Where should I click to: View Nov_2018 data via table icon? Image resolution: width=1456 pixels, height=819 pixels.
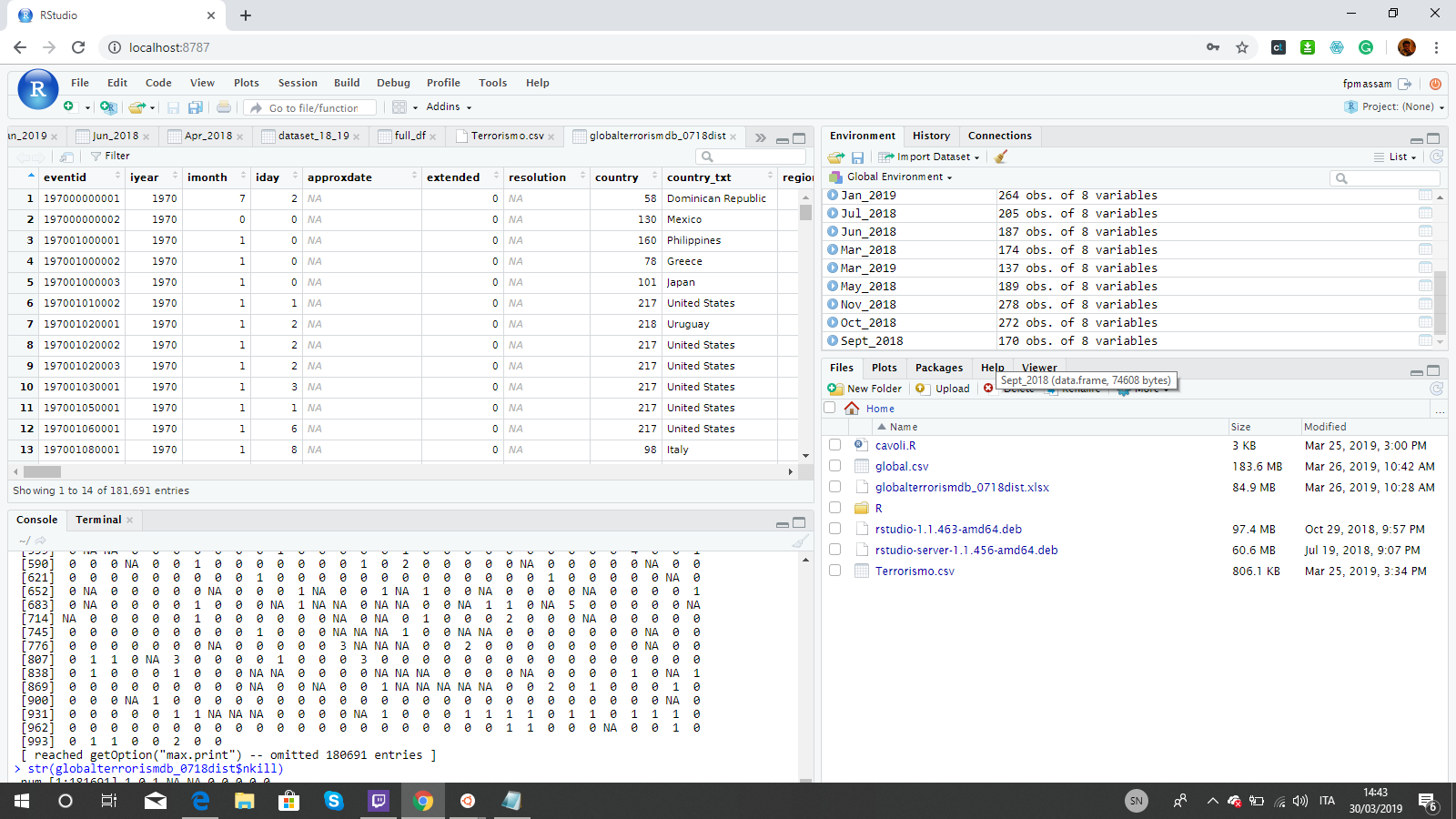(1425, 305)
